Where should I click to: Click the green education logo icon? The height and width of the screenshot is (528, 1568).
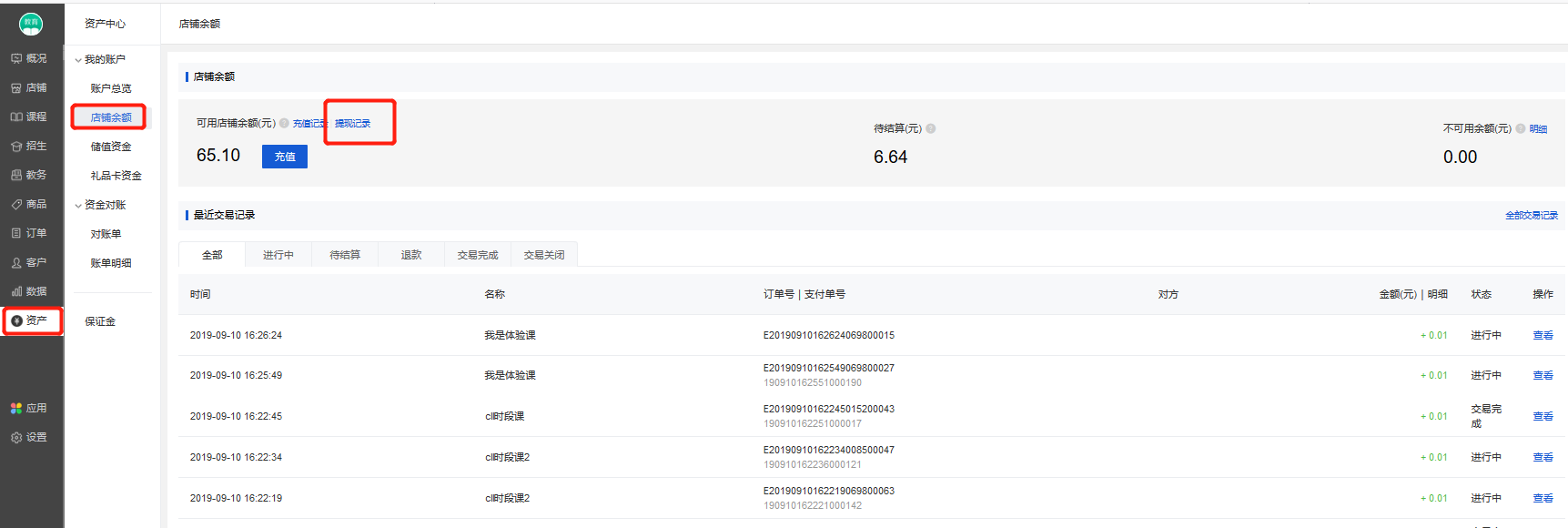point(31,24)
